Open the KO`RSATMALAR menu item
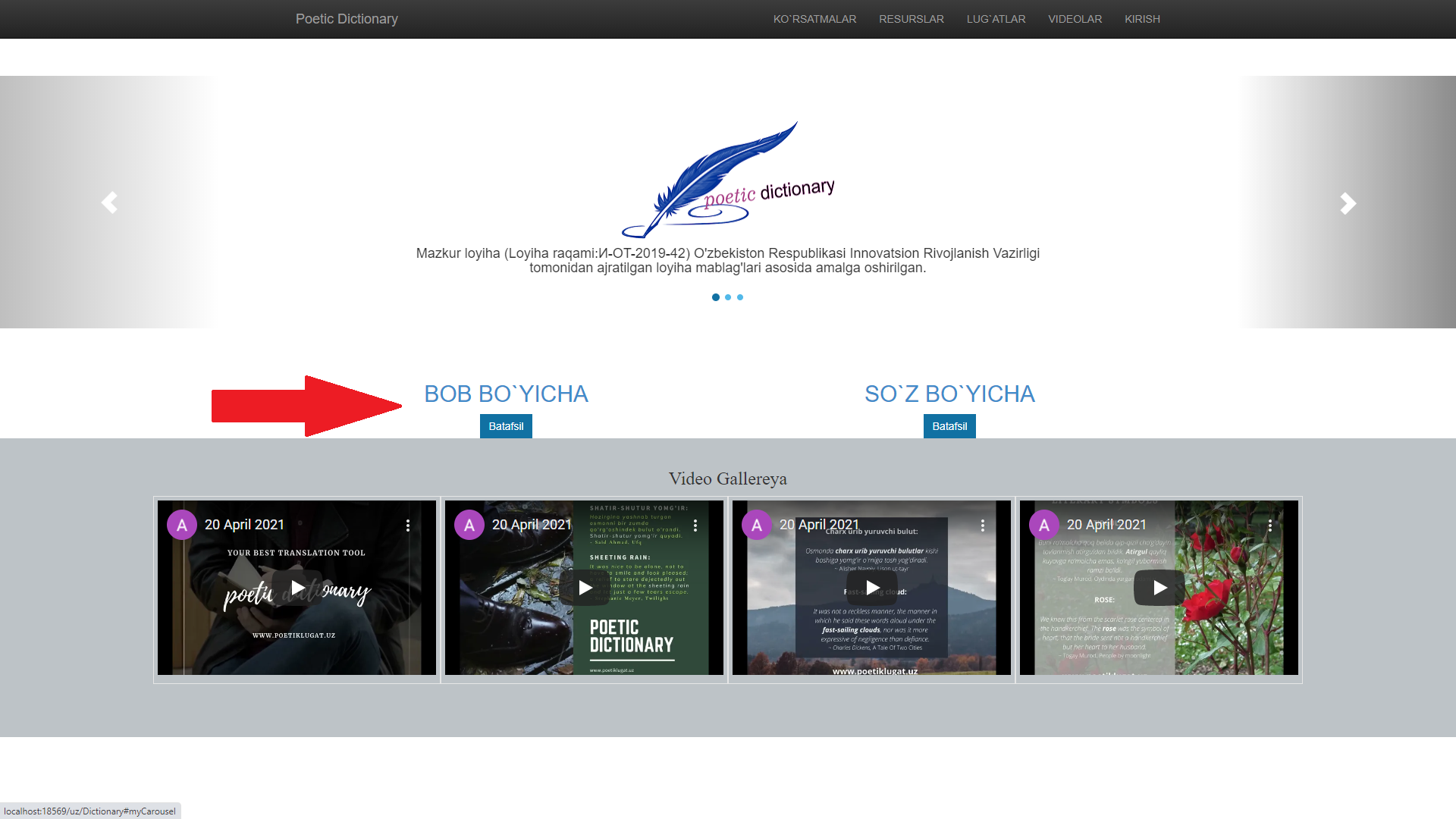Image resolution: width=1456 pixels, height=819 pixels. 814,19
